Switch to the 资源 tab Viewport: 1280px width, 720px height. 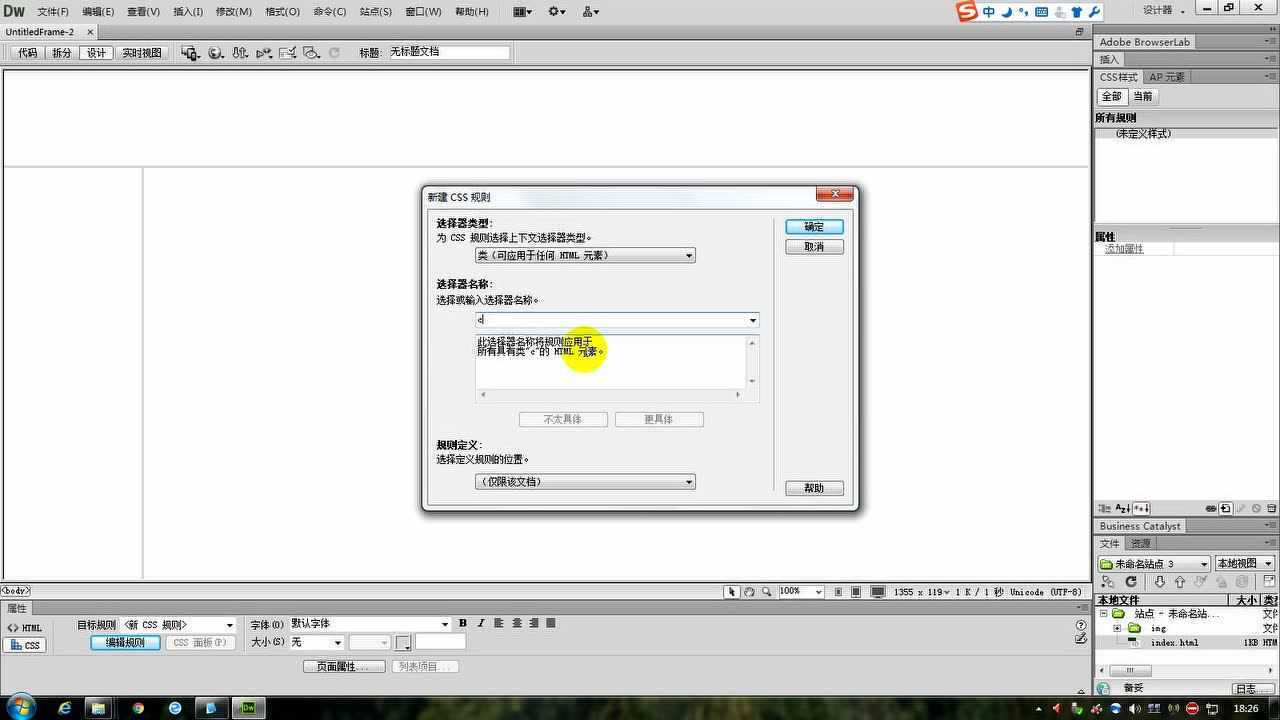coord(1140,543)
